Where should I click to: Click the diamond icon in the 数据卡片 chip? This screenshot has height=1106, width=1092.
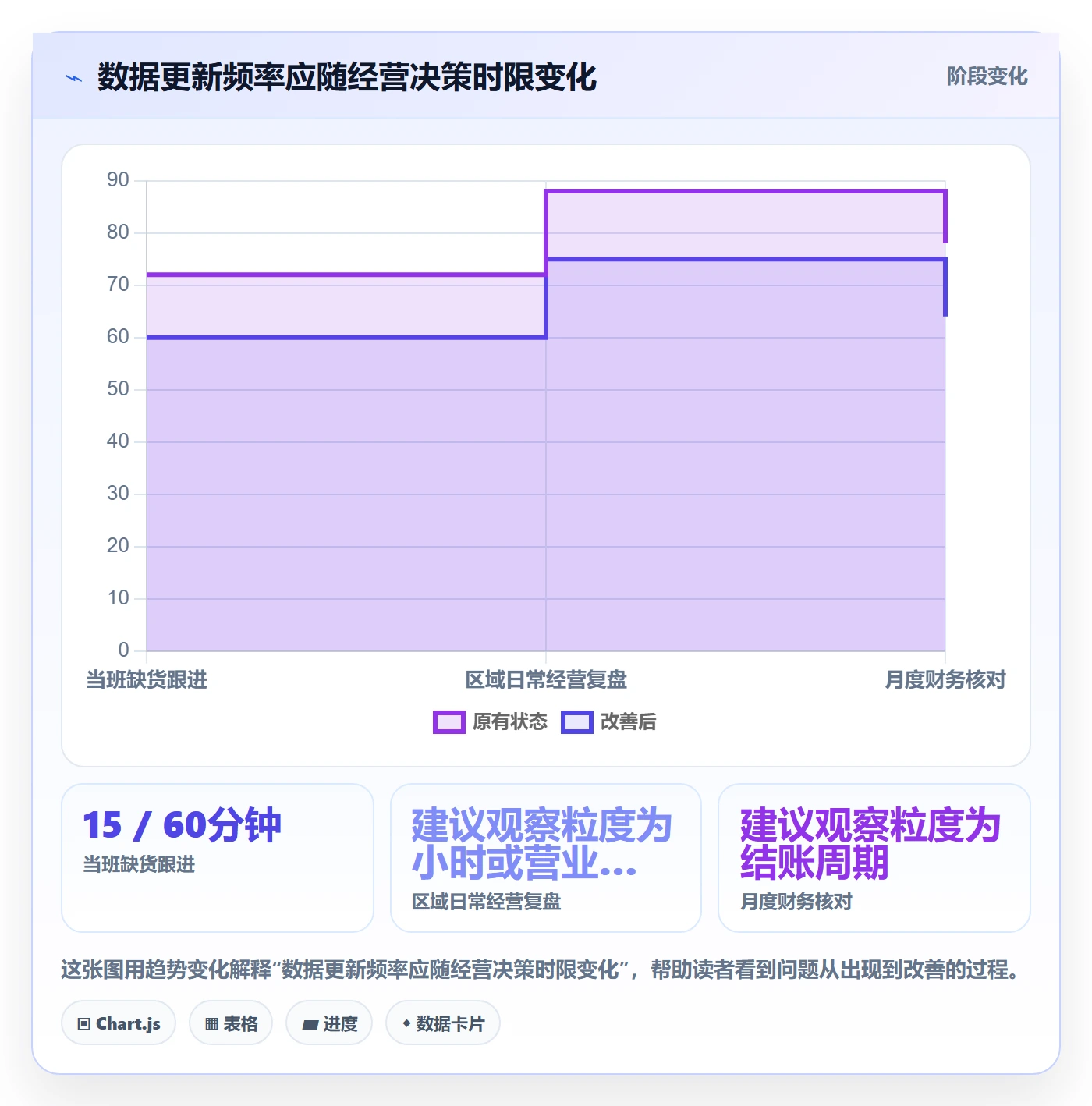[406, 1023]
